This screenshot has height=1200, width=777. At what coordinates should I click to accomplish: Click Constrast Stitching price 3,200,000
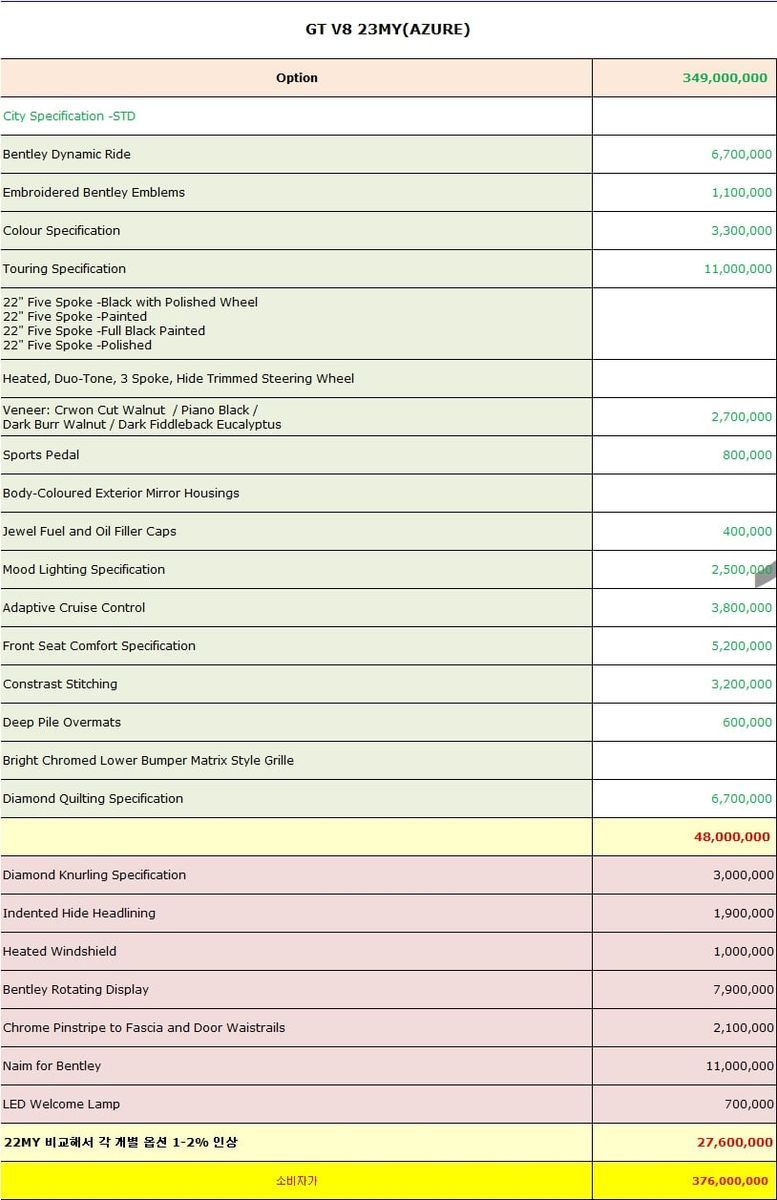(741, 685)
